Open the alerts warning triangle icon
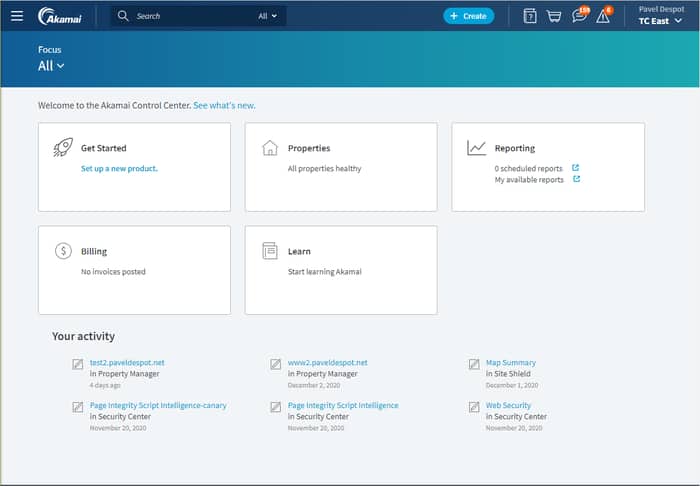Screen dimensions: 700x486 (x=603, y=16)
